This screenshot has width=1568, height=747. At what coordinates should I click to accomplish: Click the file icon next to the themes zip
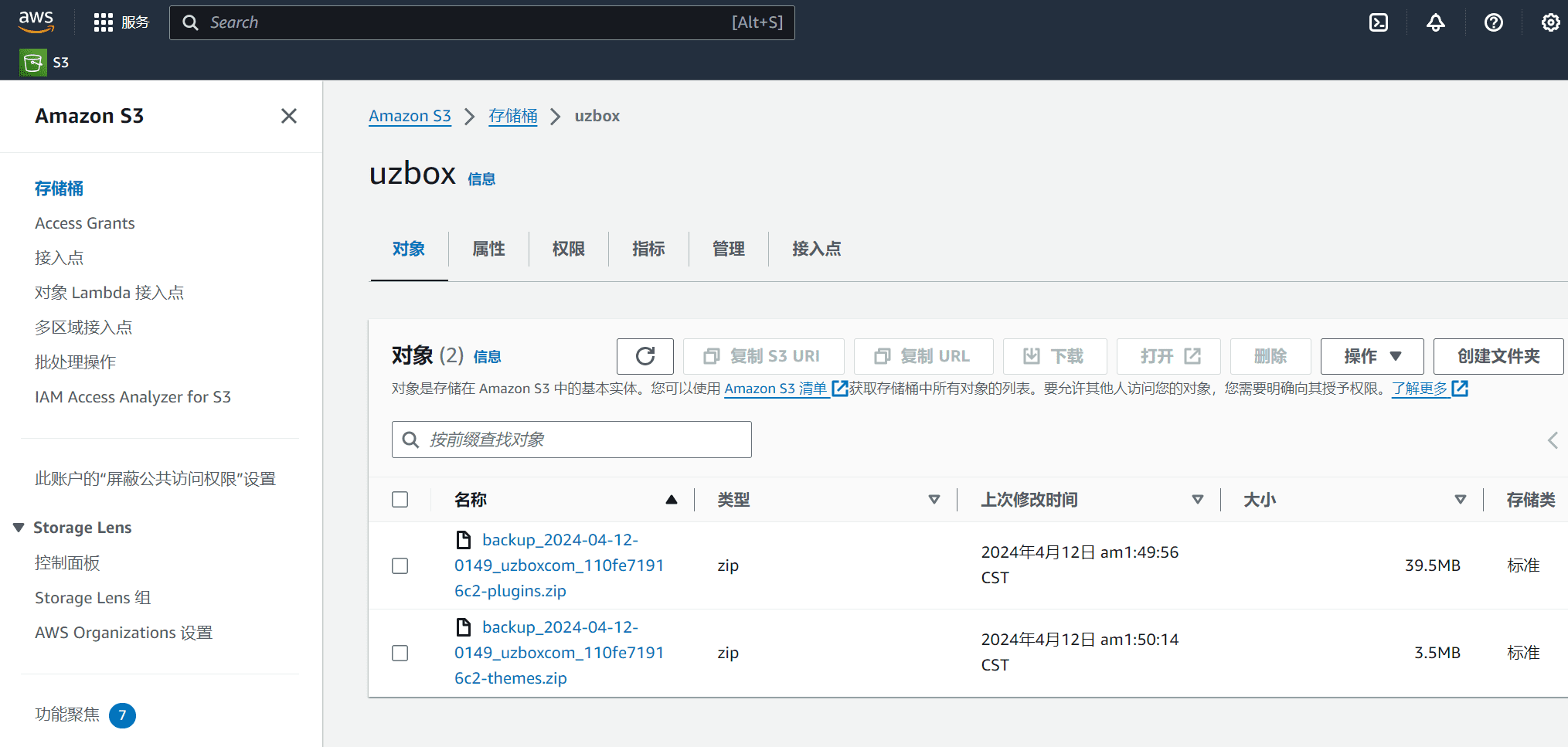tap(464, 626)
